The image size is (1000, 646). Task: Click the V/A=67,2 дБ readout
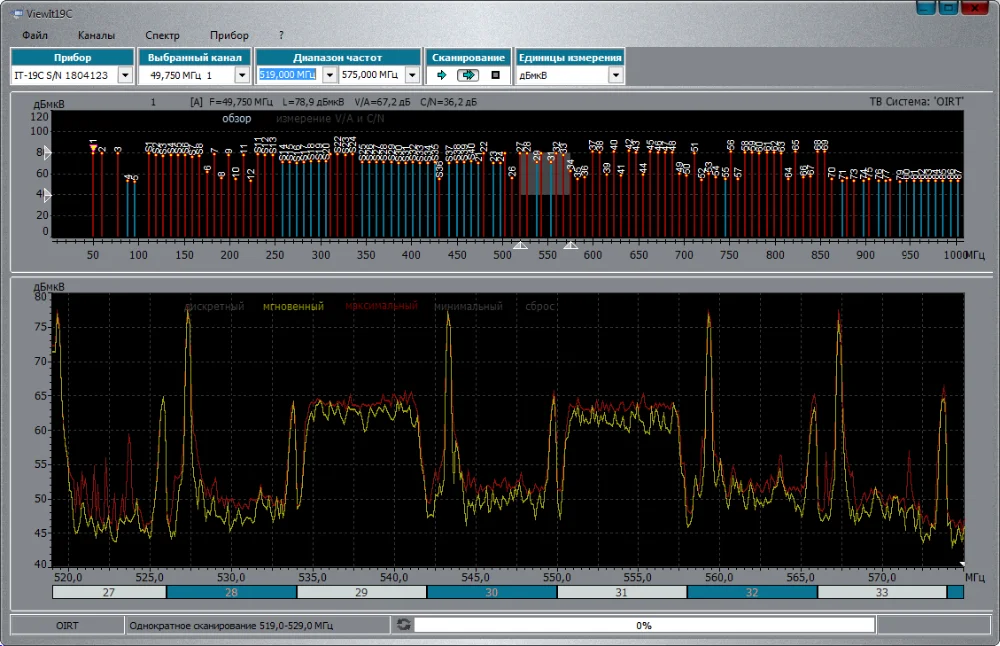382,102
